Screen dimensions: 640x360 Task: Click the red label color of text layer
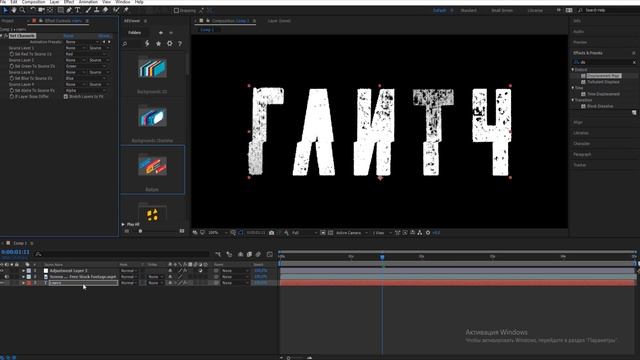29,283
